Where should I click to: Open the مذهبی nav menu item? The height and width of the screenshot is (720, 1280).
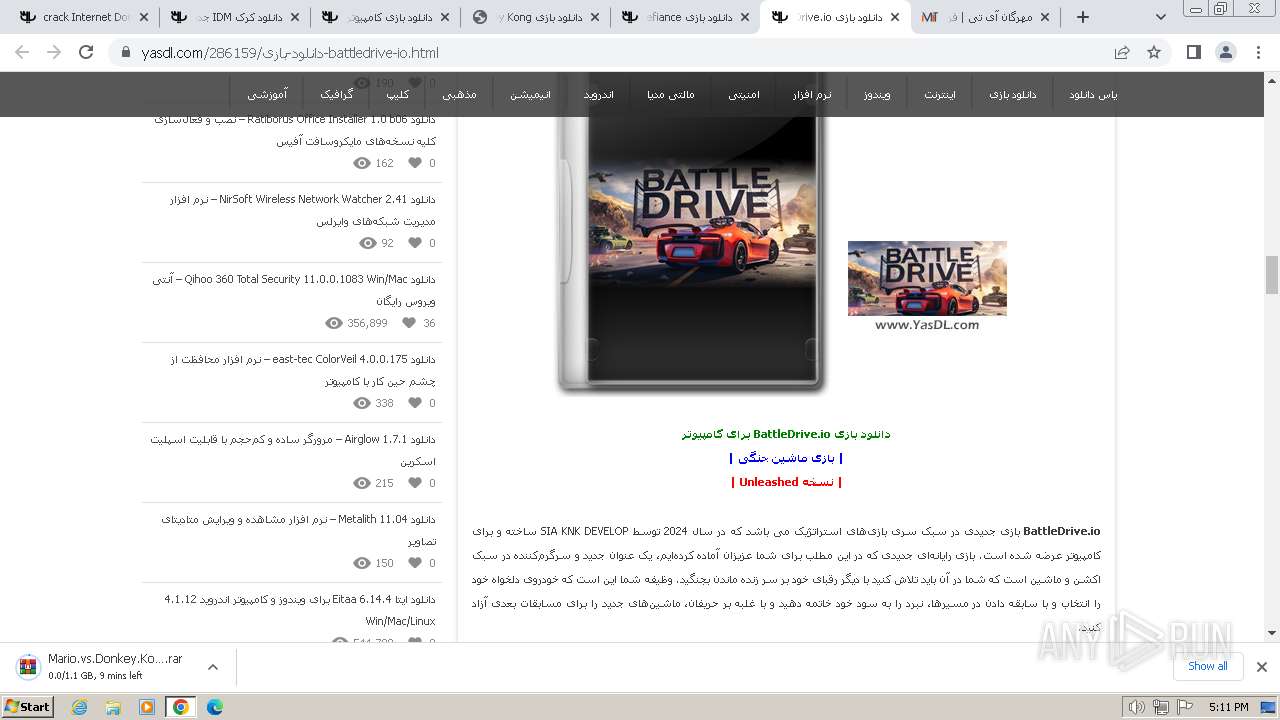tap(460, 94)
